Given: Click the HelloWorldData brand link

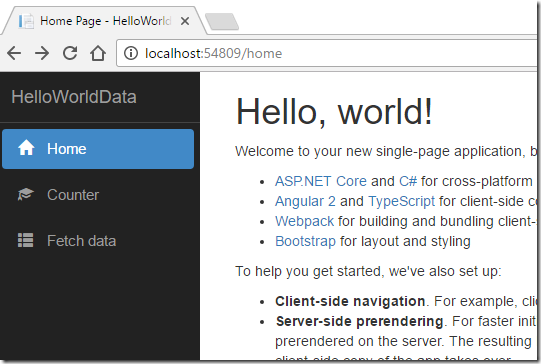Looking at the screenshot, I should coord(74,97).
